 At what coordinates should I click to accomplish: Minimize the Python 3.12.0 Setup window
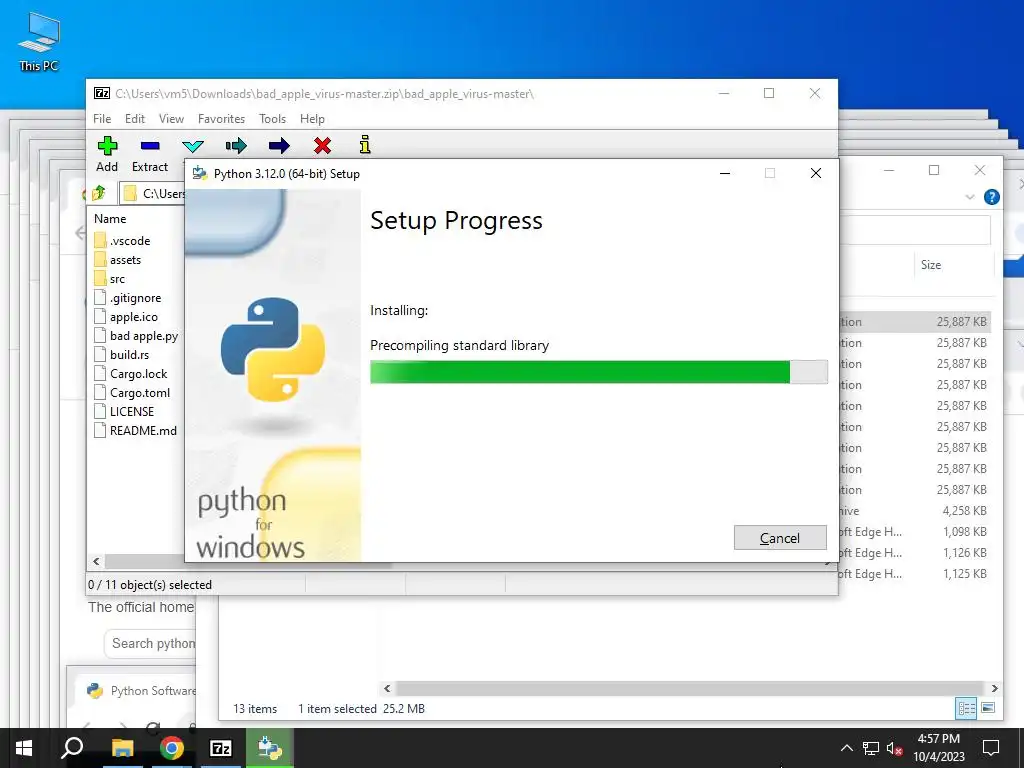[x=725, y=173]
